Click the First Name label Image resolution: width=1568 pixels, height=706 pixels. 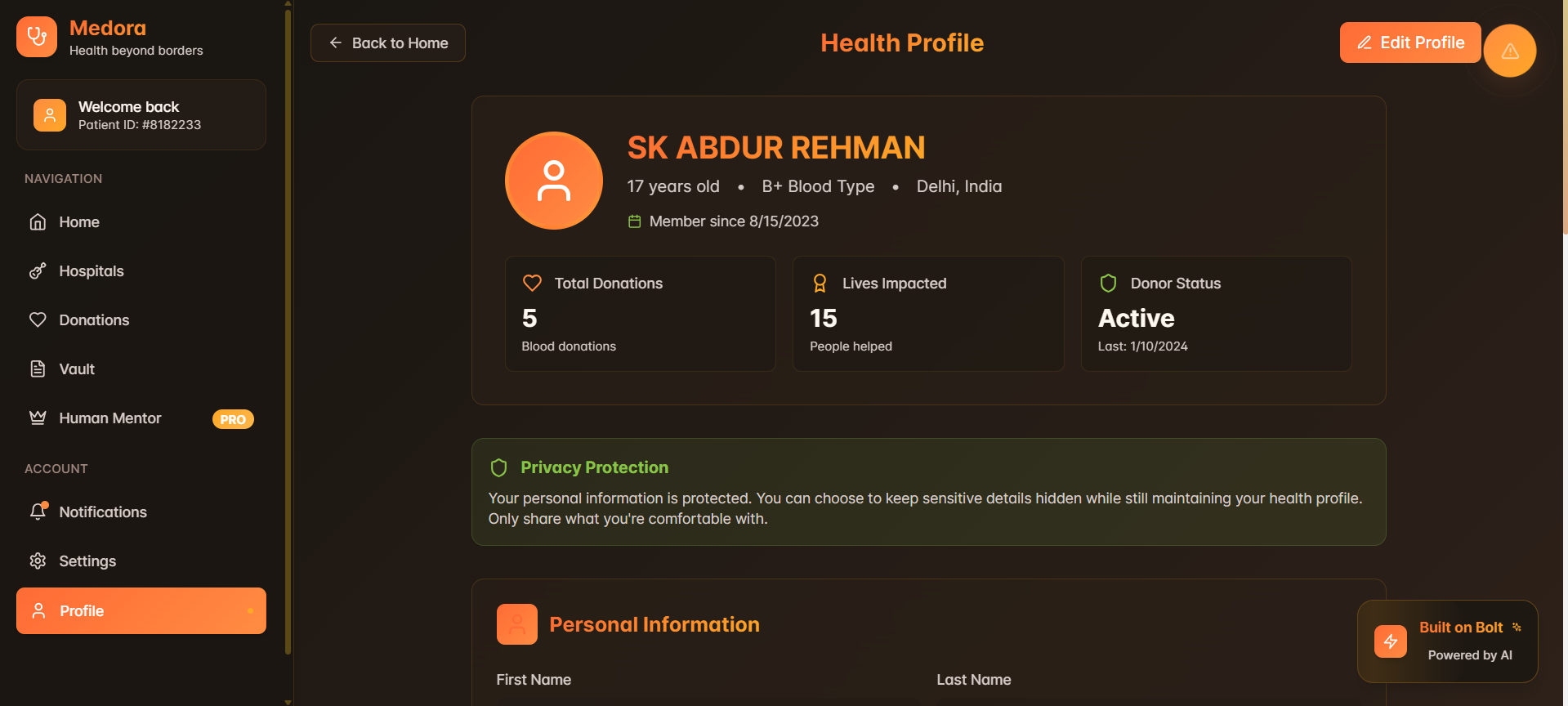click(x=534, y=680)
